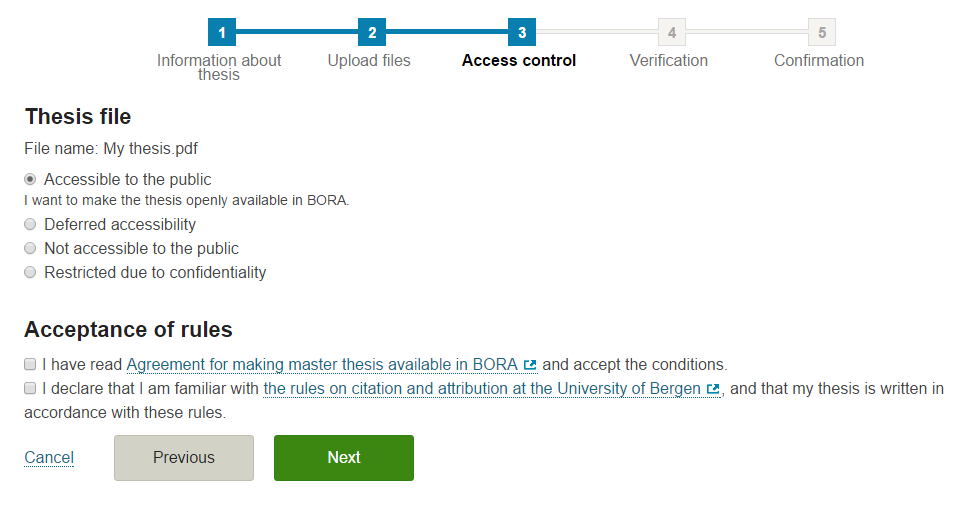Choose Restricted due to confidentiality option

tap(30, 272)
